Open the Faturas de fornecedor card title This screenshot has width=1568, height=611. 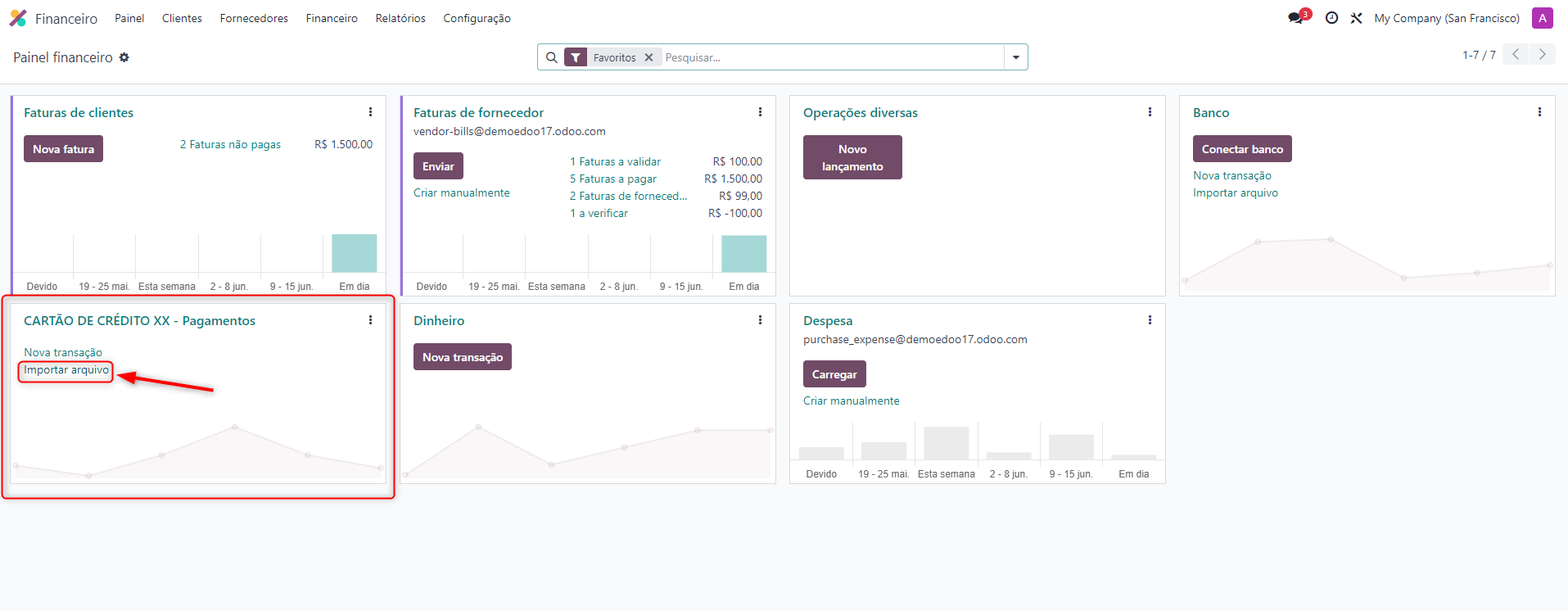coord(478,113)
